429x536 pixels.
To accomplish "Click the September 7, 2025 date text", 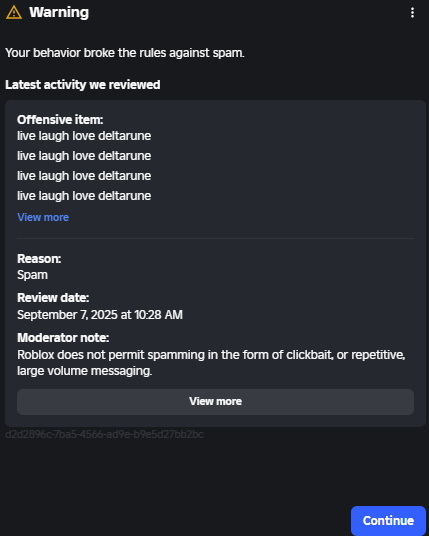I will point(100,314).
